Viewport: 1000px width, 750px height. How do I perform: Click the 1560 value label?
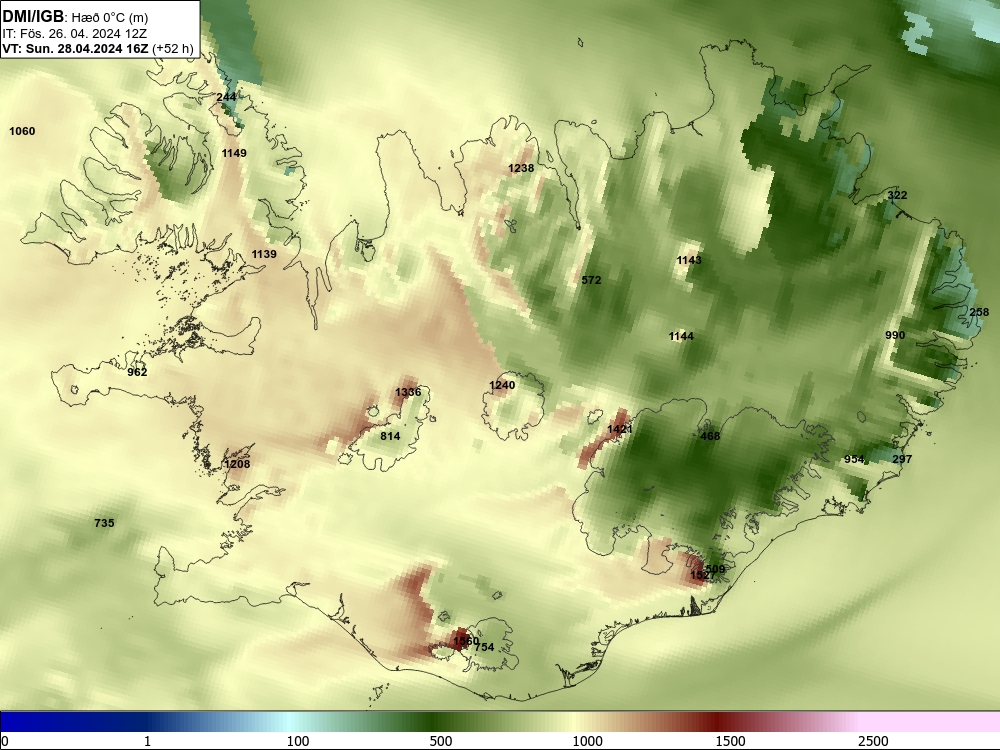[466, 641]
